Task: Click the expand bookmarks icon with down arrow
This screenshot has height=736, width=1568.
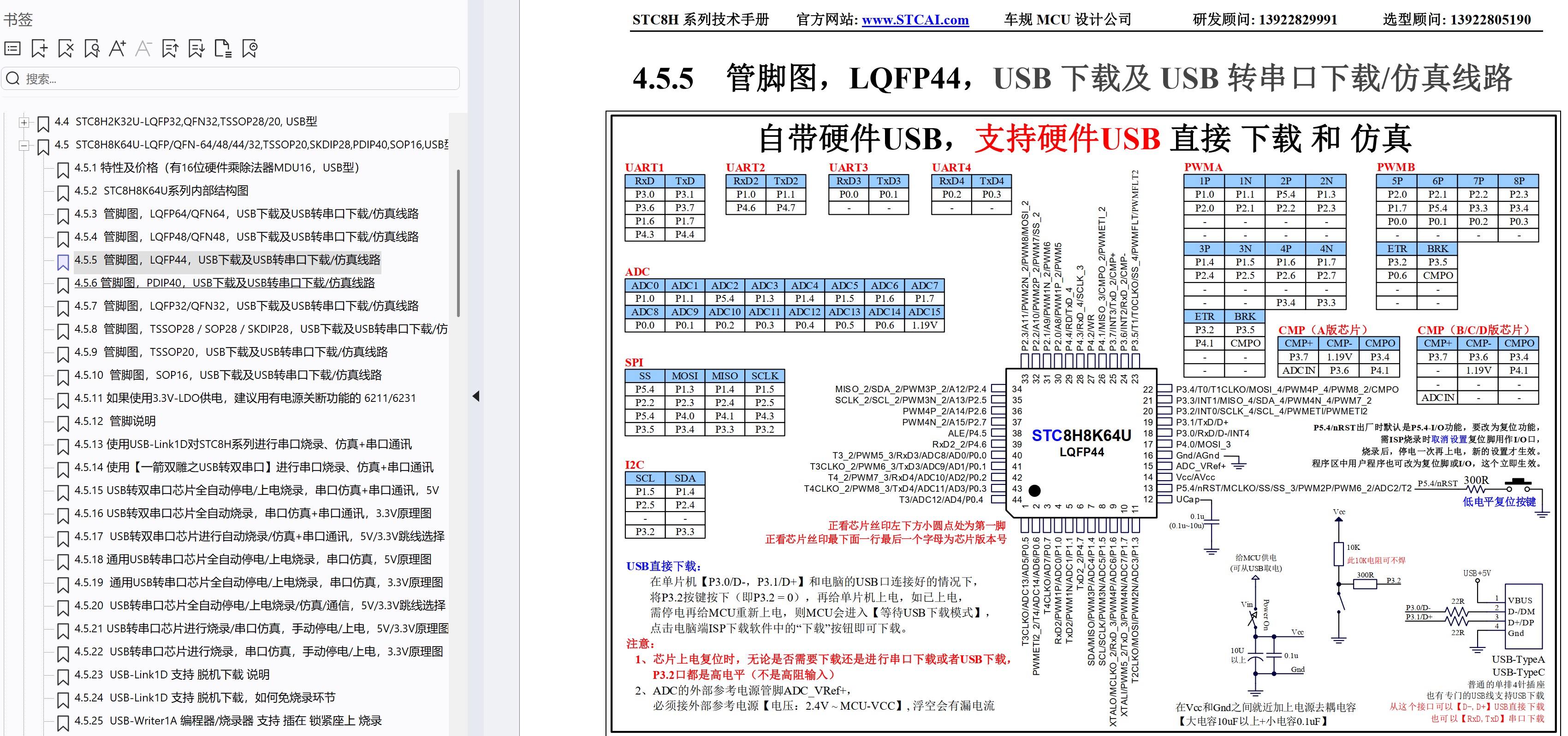Action: click(x=196, y=49)
